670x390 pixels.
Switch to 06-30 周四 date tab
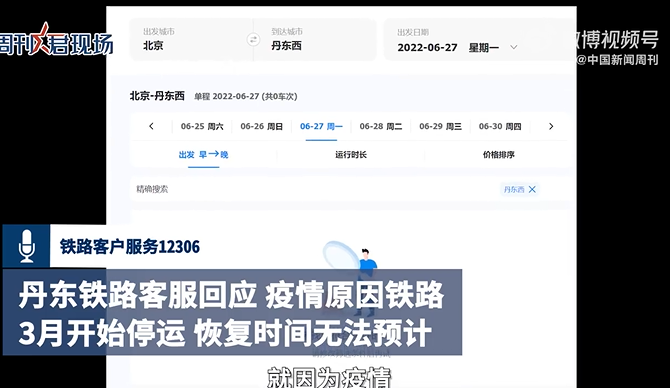pyautogui.click(x=500, y=126)
